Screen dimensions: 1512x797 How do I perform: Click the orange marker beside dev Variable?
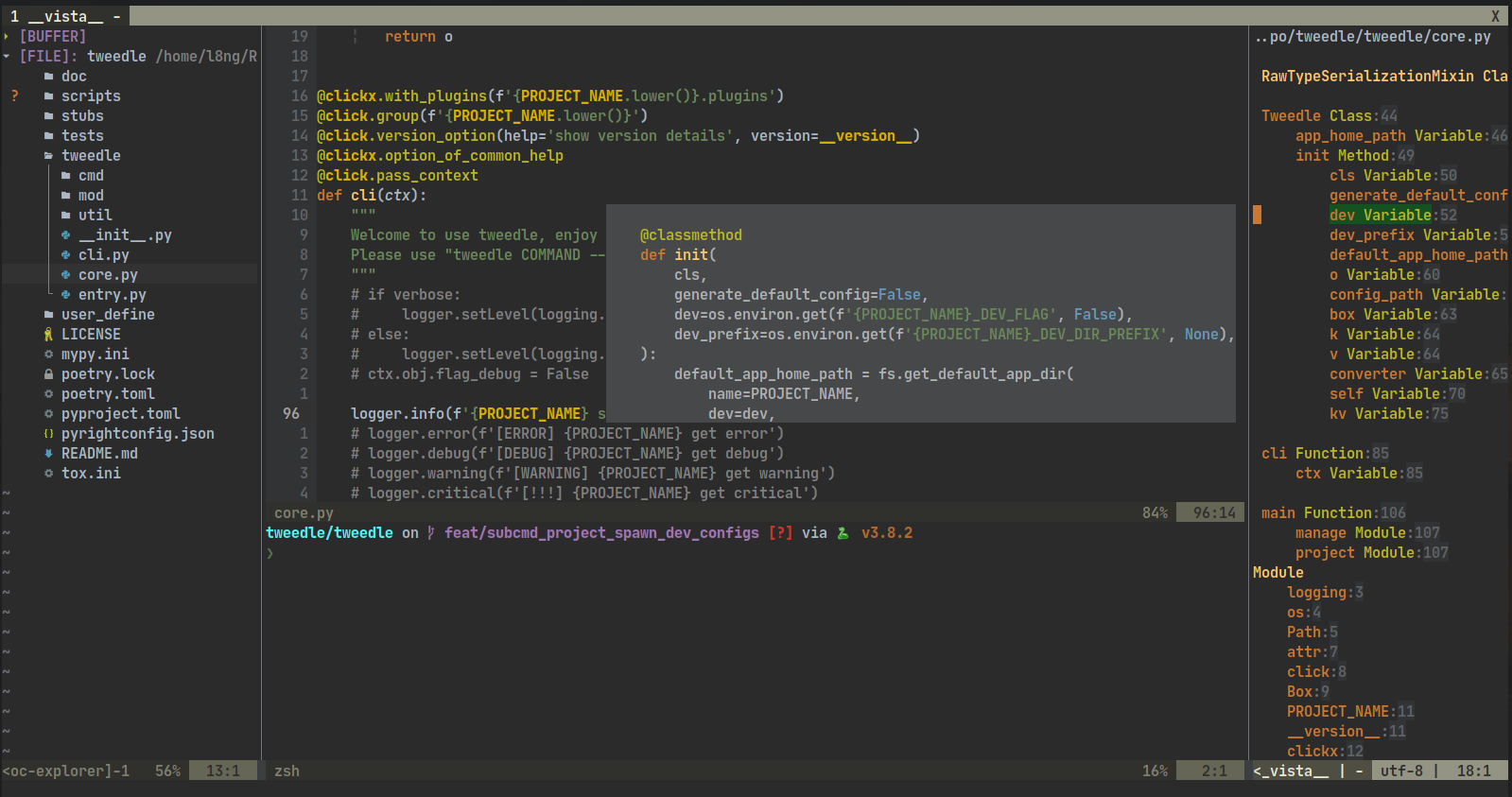point(1257,216)
